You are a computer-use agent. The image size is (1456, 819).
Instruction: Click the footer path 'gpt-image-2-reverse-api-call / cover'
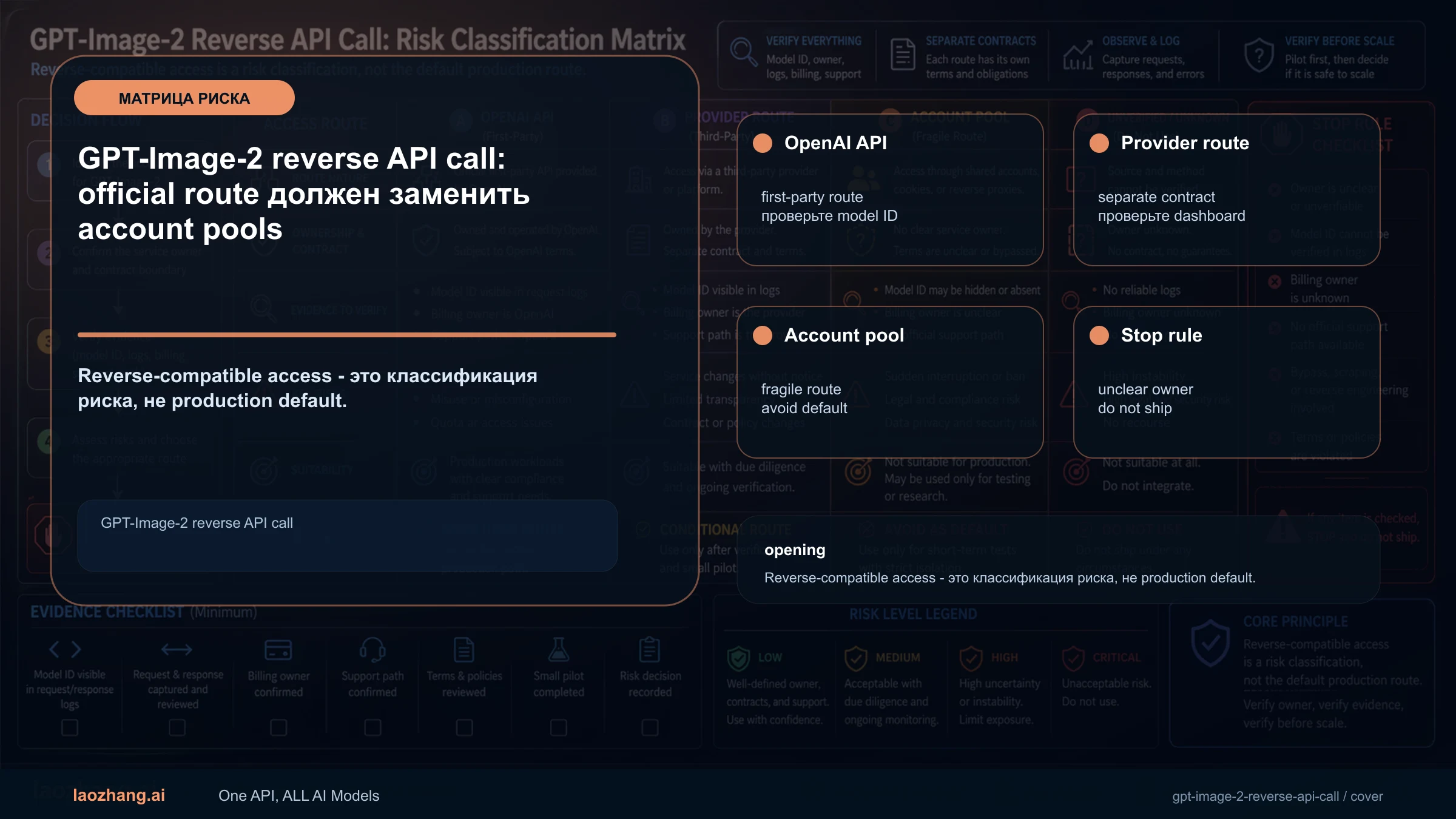pos(1278,797)
